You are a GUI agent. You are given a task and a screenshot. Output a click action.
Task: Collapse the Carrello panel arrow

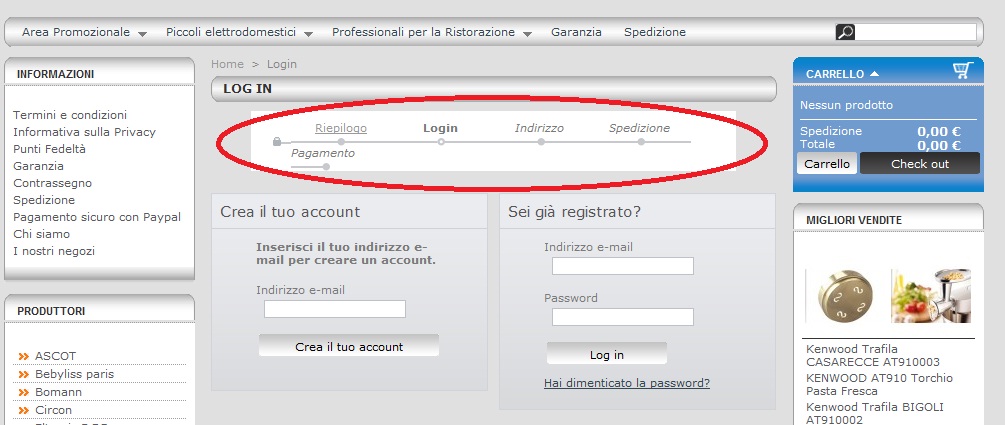875,73
